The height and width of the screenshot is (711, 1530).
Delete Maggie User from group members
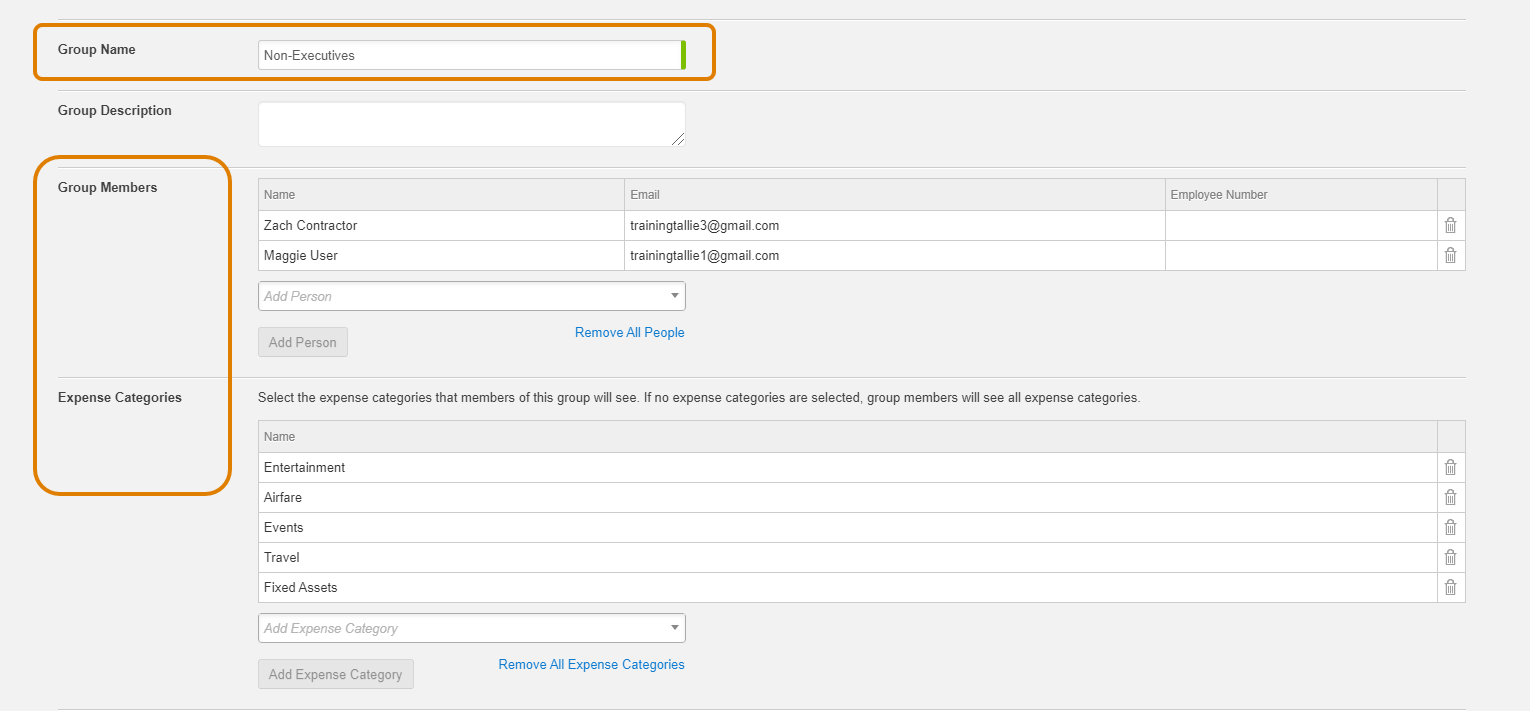[1450, 256]
